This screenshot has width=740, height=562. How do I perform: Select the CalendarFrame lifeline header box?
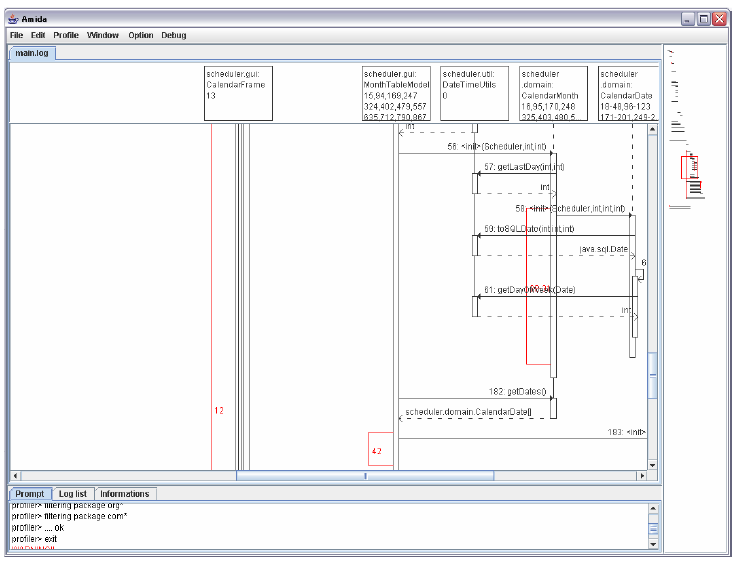[237, 94]
